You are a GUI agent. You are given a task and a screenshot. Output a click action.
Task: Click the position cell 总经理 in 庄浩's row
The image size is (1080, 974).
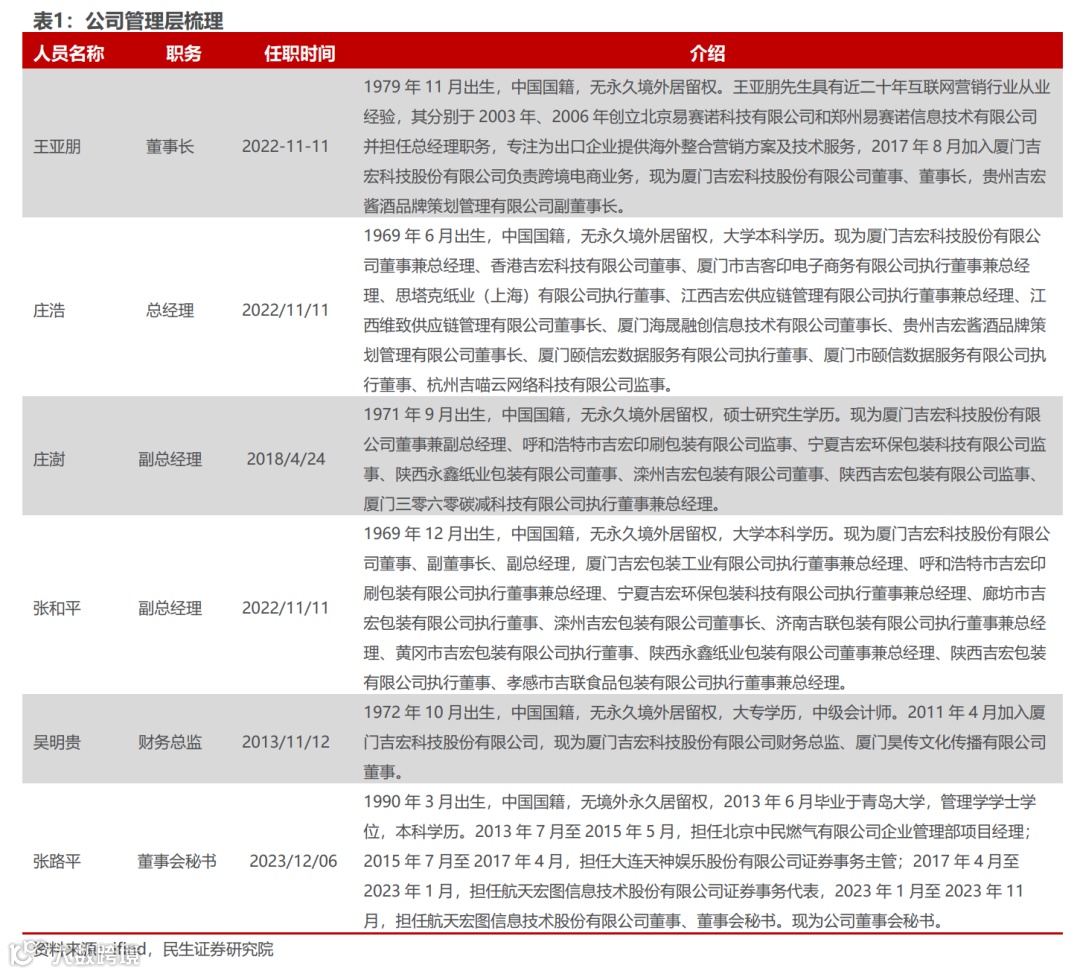170,311
